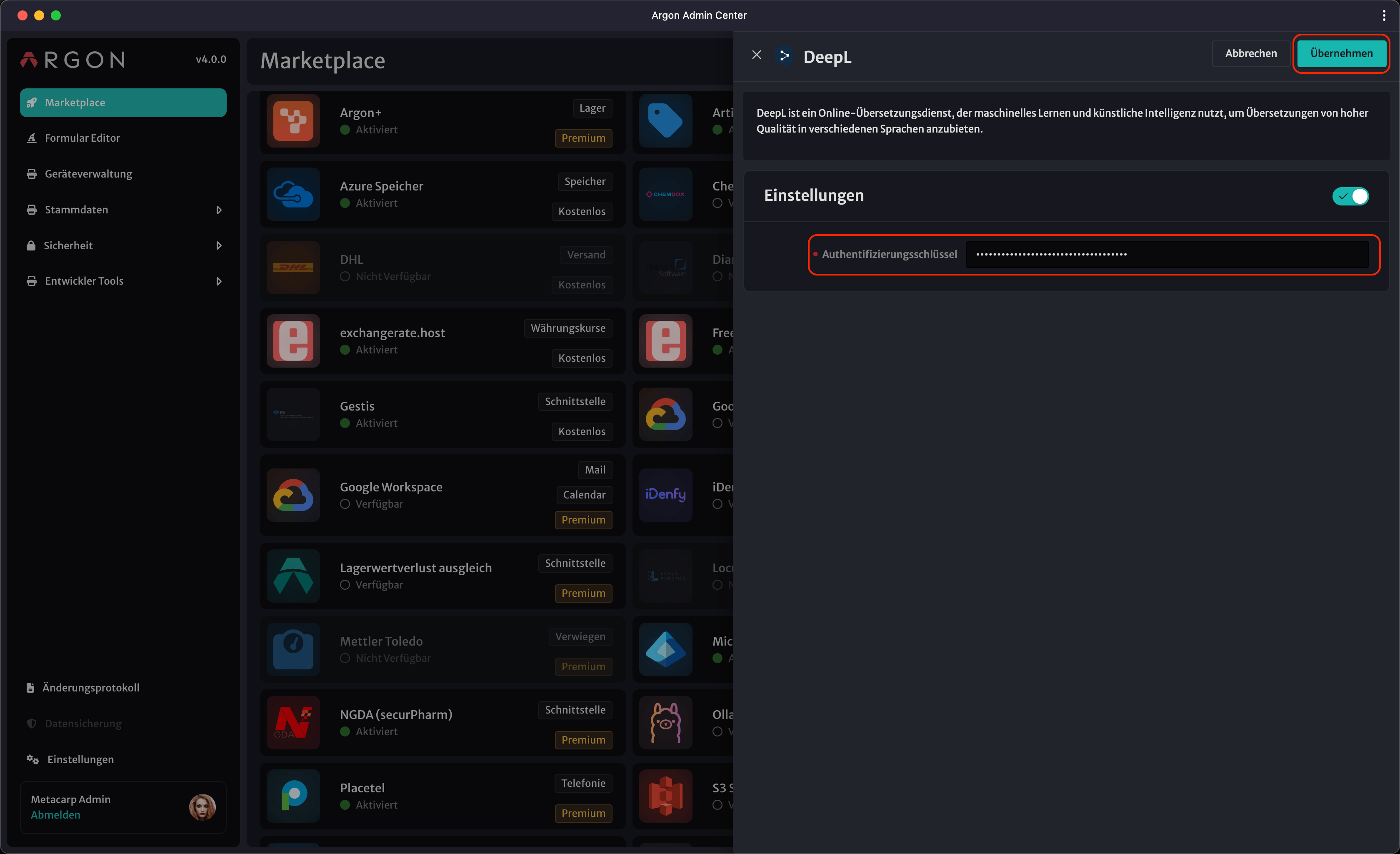The width and height of the screenshot is (1400, 854).
Task: Click the Kostenlos tag on Gestis
Action: 581,431
